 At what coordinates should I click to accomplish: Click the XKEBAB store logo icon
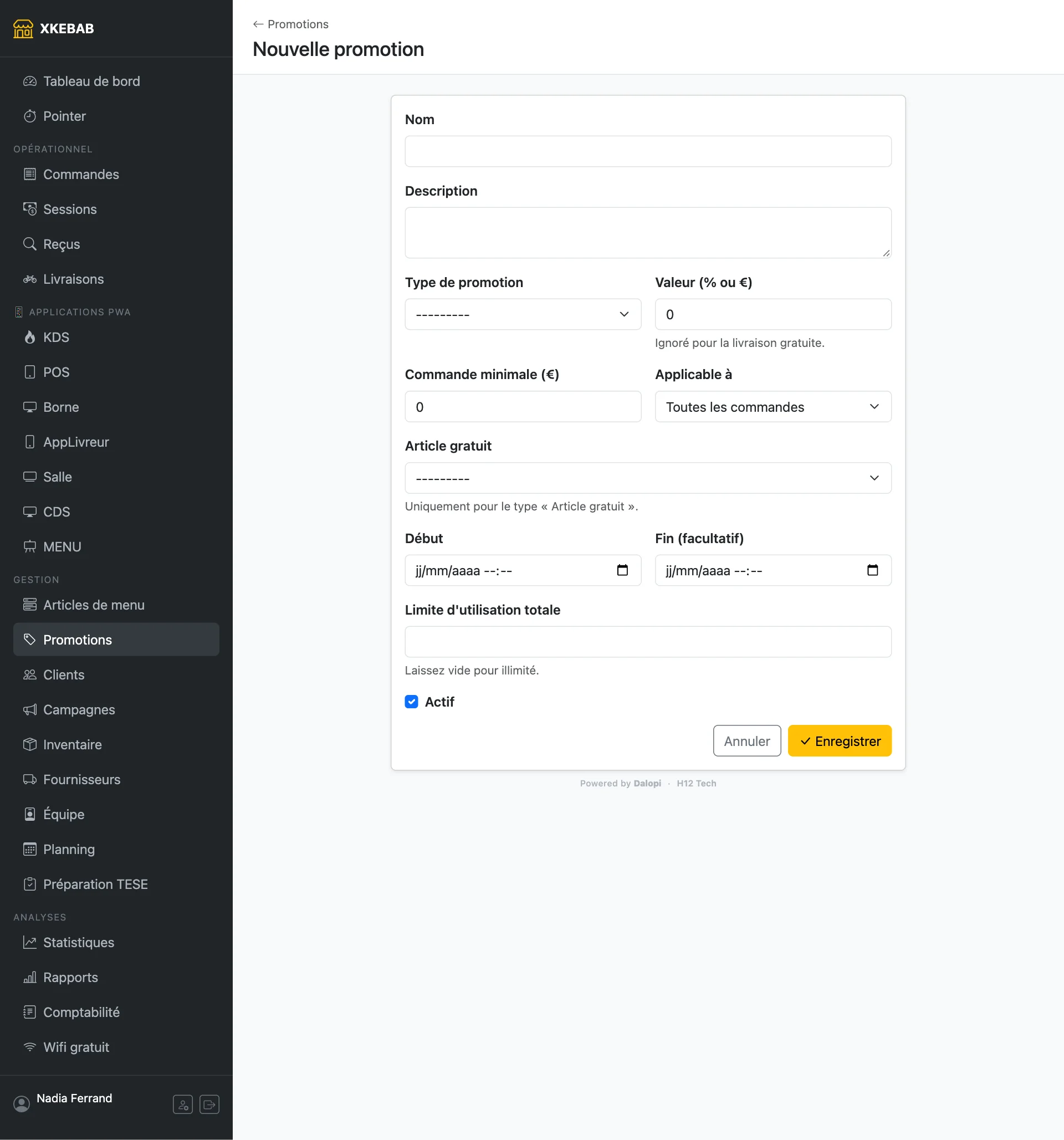tap(23, 28)
